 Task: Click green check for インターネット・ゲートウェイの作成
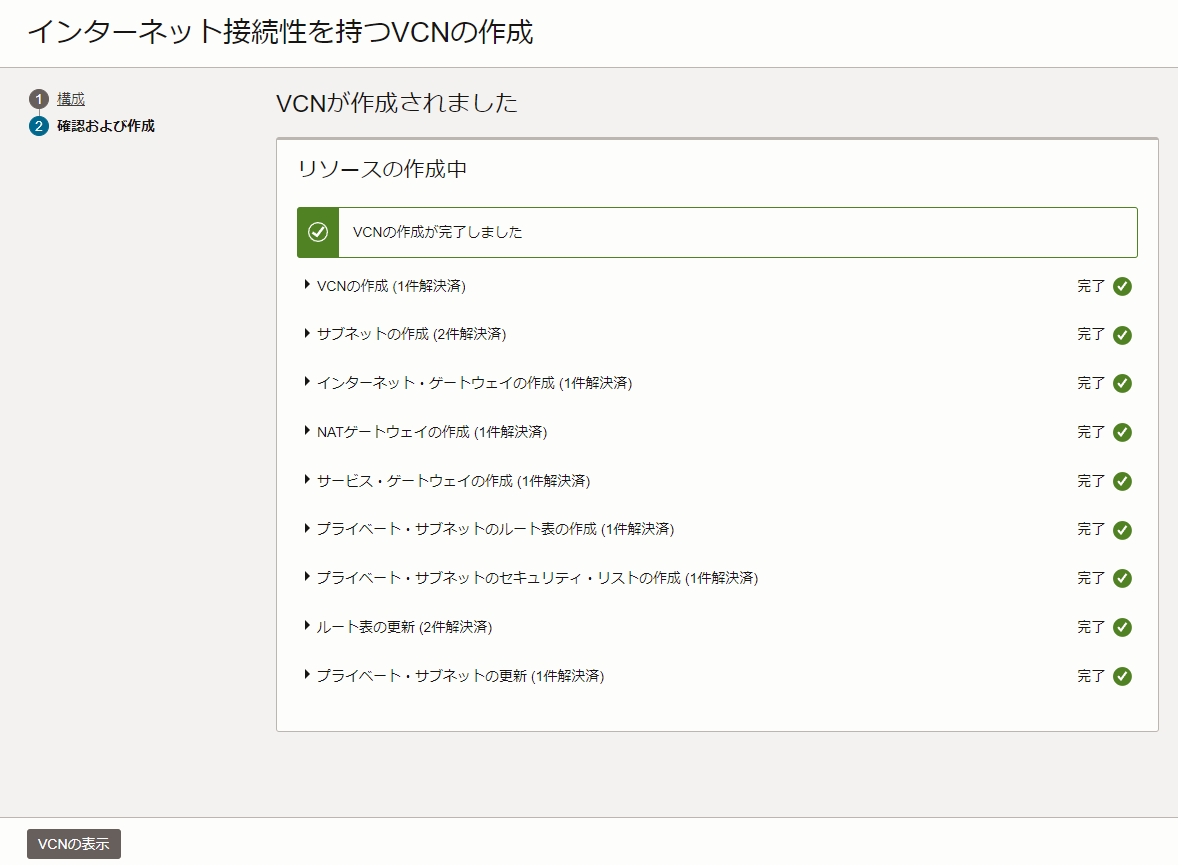(1122, 383)
